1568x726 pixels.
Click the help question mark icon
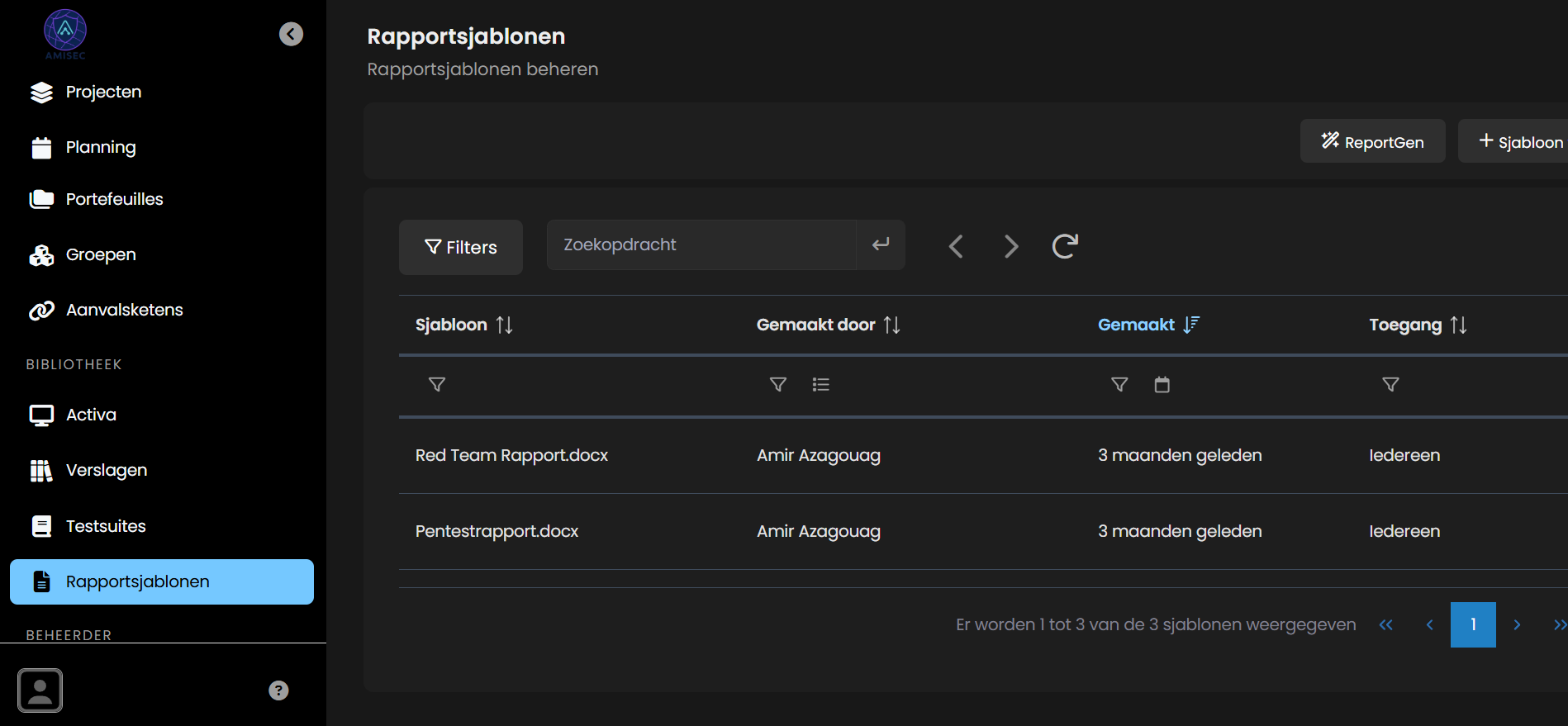(x=278, y=690)
